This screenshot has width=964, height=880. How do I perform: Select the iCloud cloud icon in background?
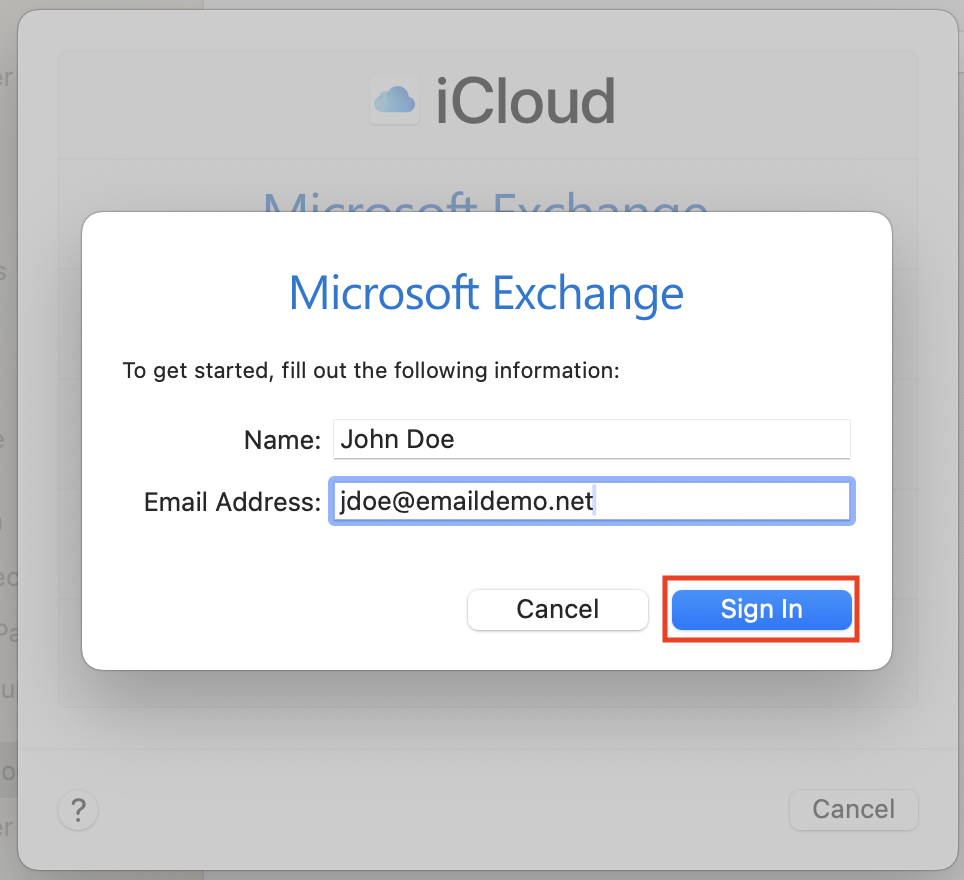click(x=395, y=100)
